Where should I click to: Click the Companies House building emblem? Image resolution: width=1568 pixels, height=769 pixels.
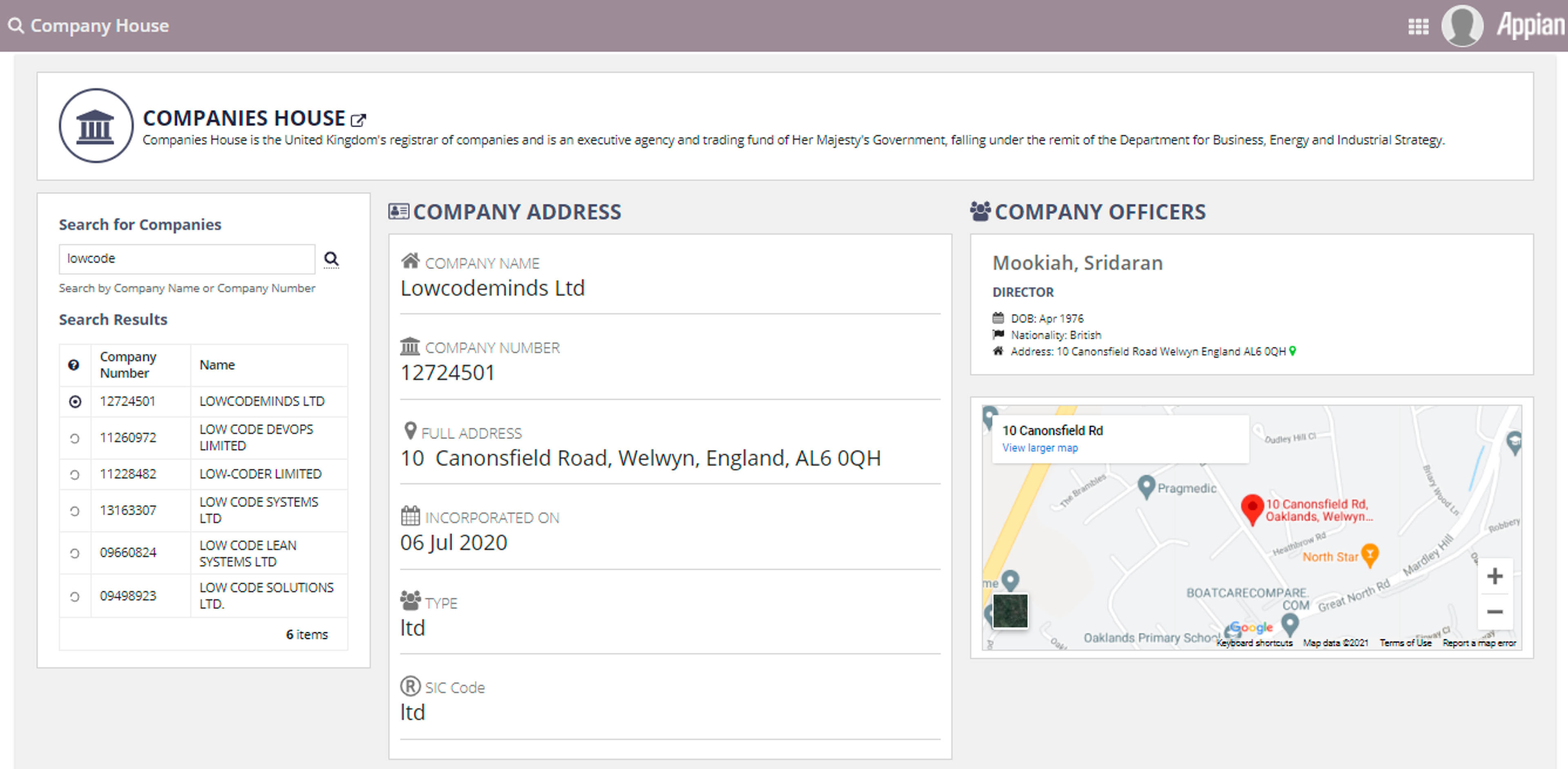pos(96,125)
